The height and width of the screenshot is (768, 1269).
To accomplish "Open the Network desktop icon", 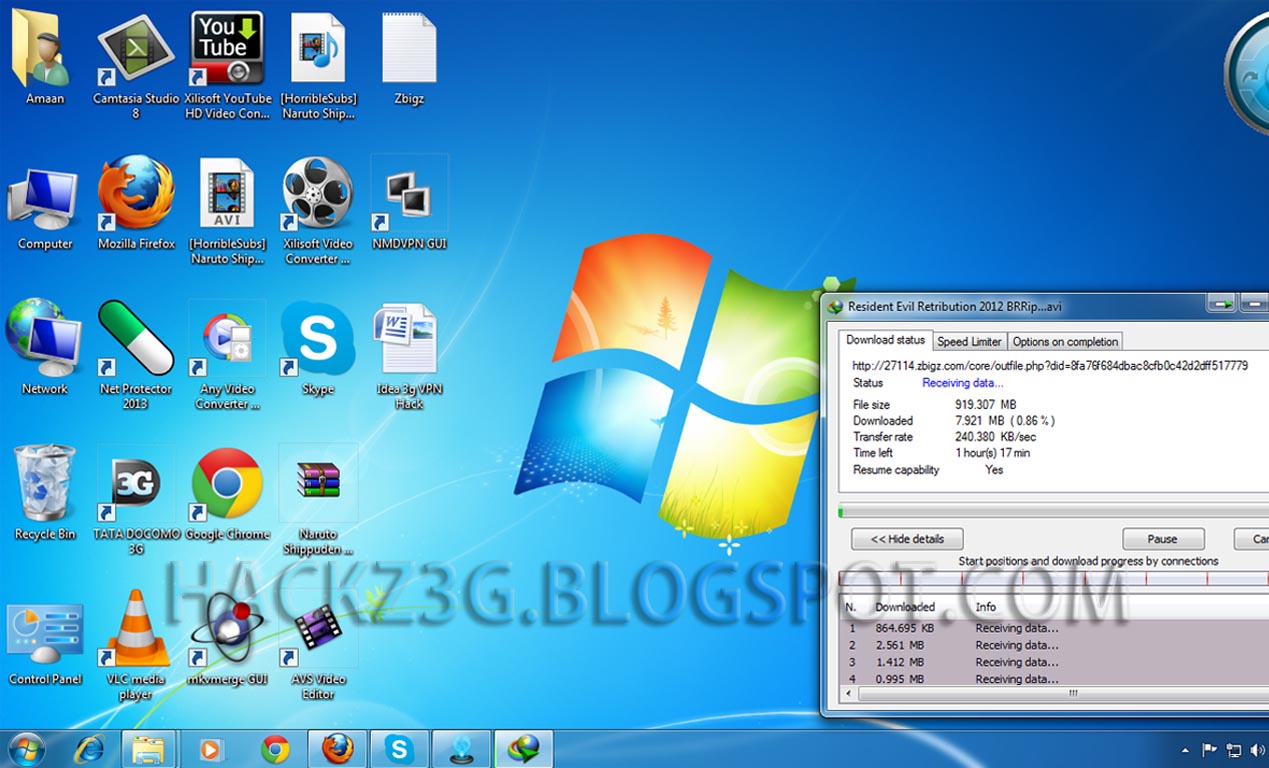I will pos(45,348).
